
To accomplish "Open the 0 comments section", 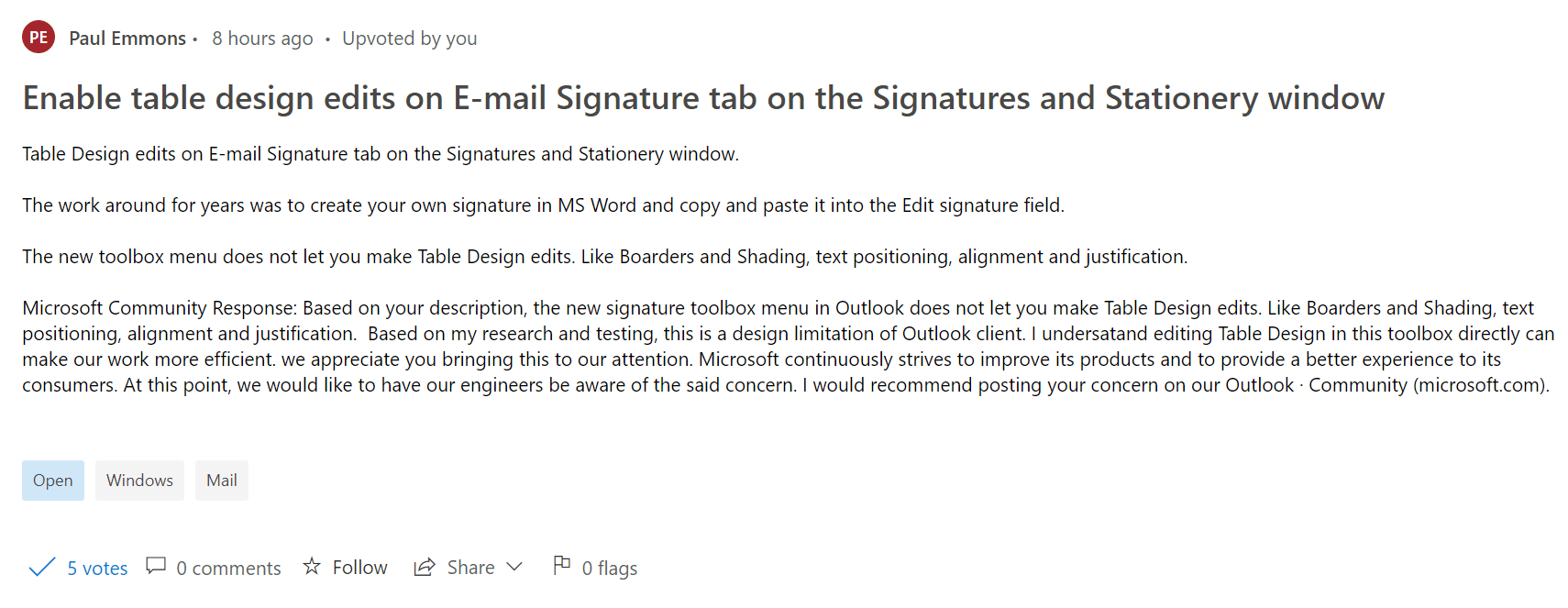I will point(228,568).
